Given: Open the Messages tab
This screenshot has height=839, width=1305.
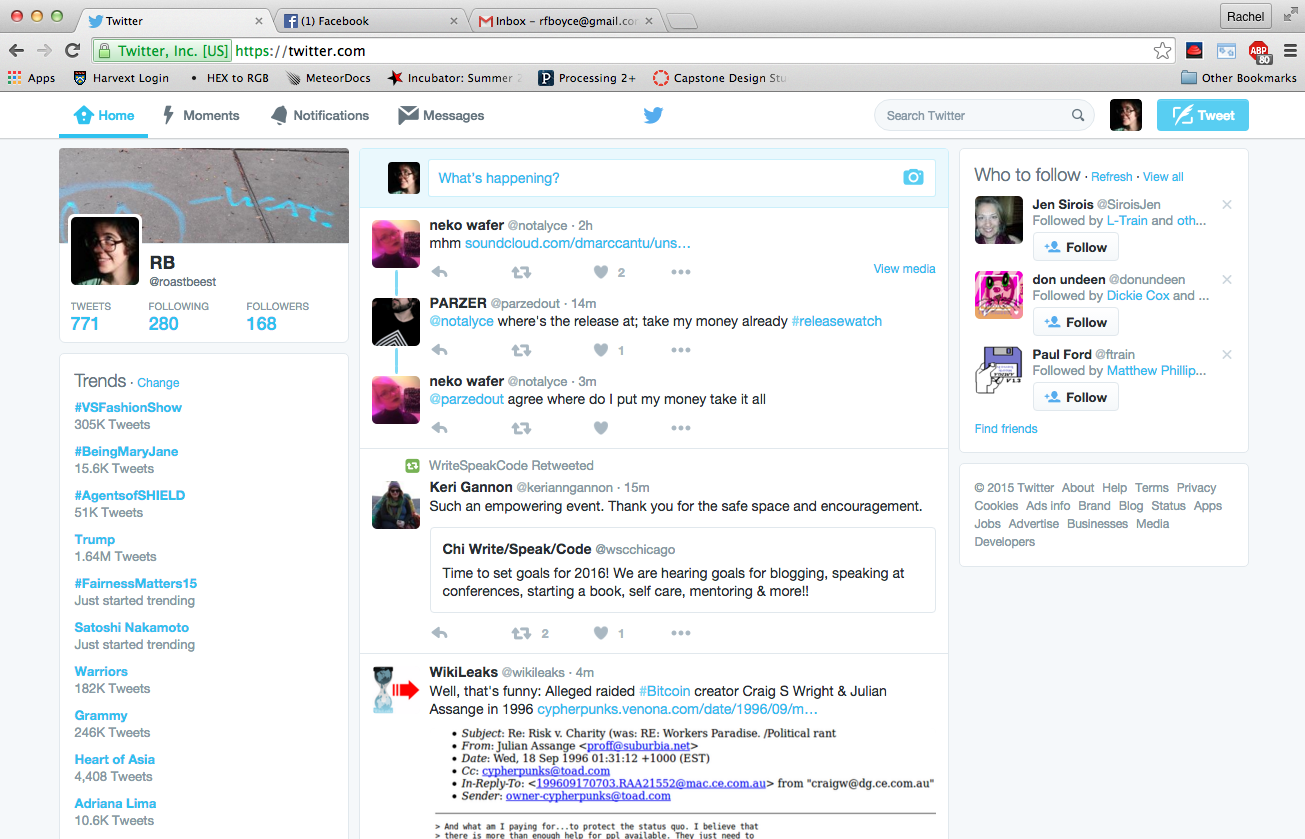Looking at the screenshot, I should [441, 115].
